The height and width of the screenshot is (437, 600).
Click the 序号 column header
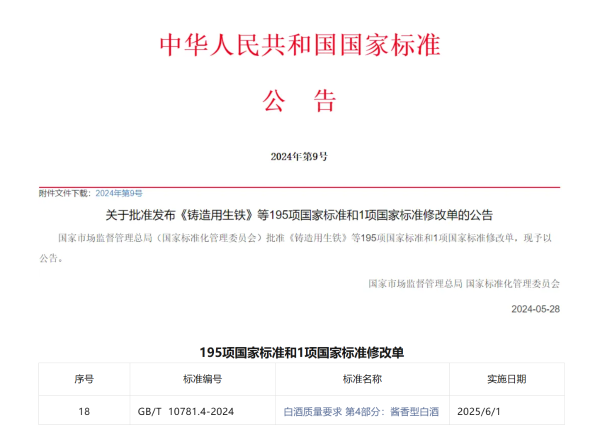click(x=84, y=379)
